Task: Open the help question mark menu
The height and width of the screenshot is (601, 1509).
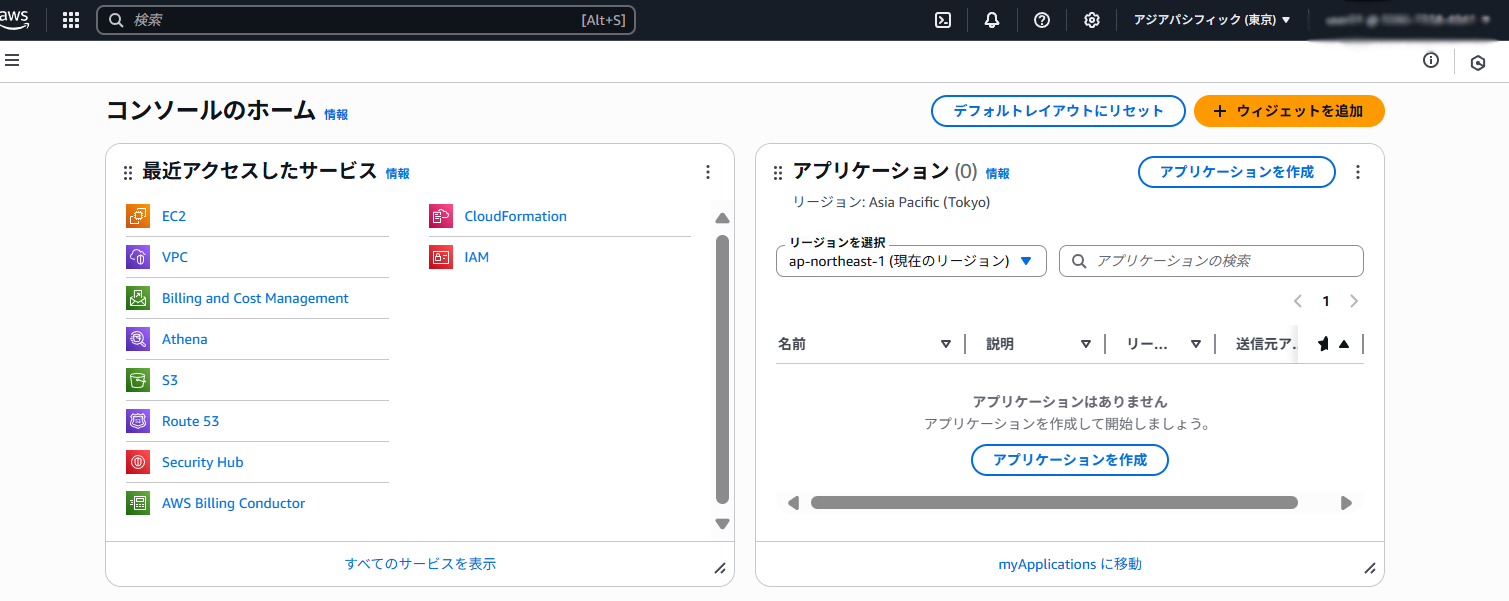Action: pyautogui.click(x=1042, y=20)
